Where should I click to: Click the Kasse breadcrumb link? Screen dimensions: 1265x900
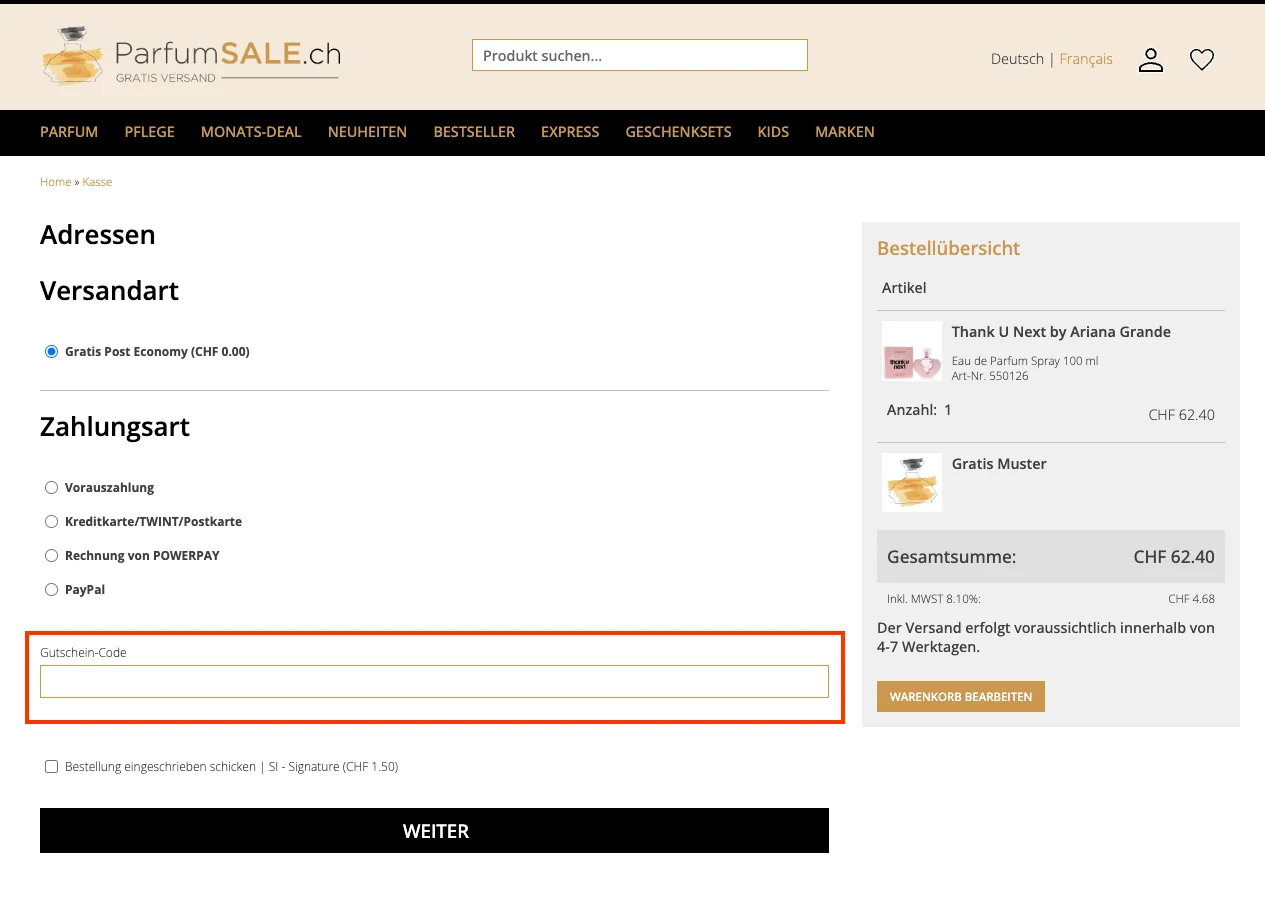pos(97,182)
